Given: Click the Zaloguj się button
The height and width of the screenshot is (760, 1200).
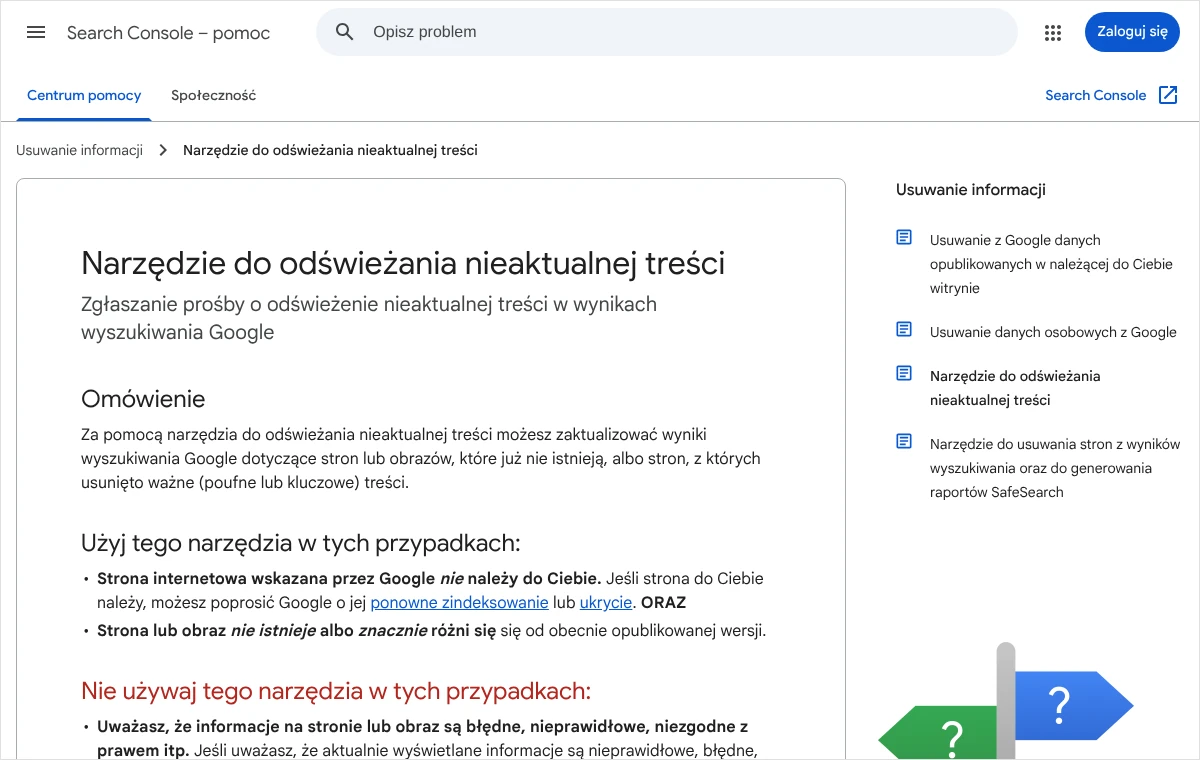Looking at the screenshot, I should 1132,32.
